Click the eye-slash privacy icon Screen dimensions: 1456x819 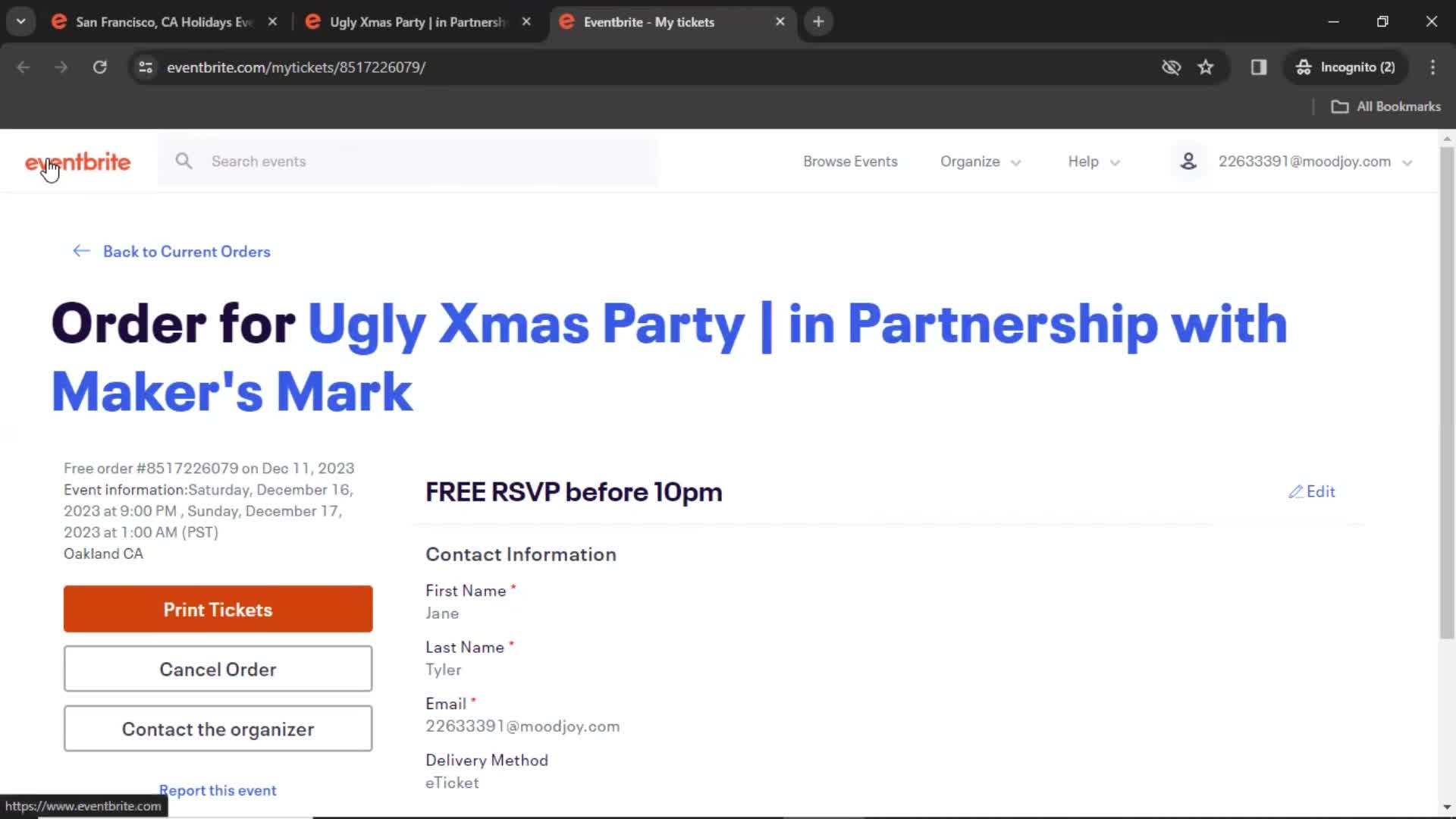pyautogui.click(x=1171, y=67)
